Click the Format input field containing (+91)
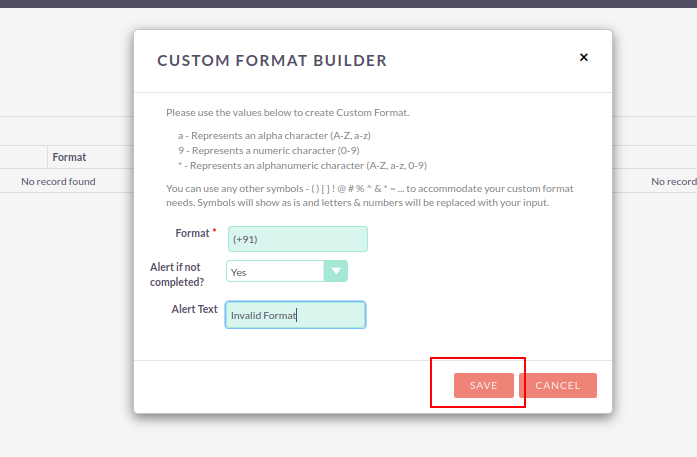This screenshot has height=457, width=697. pos(297,239)
